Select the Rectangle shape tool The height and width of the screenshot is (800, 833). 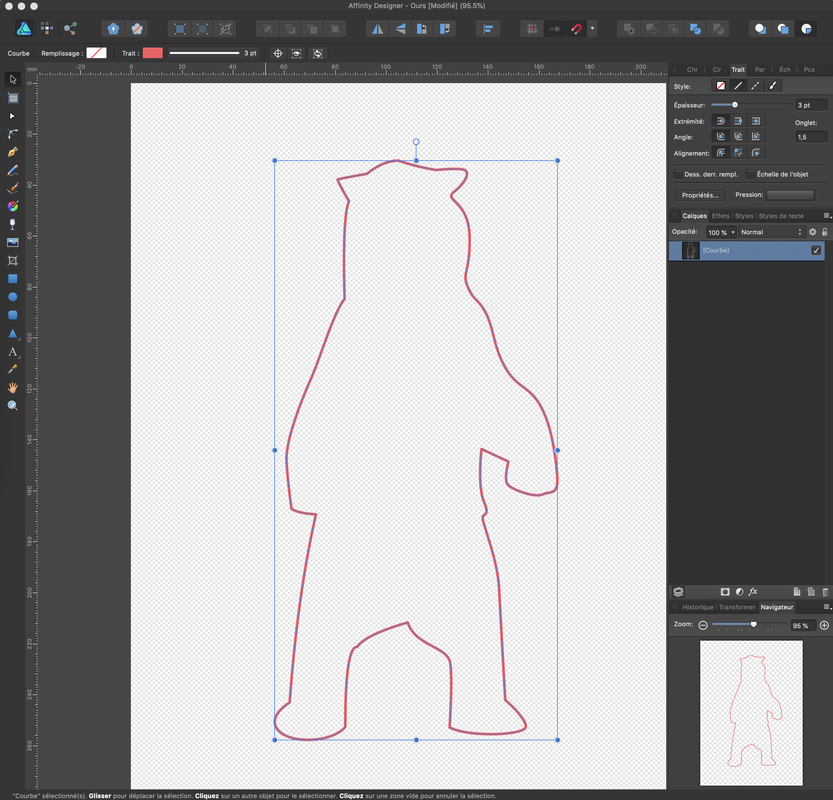point(13,278)
